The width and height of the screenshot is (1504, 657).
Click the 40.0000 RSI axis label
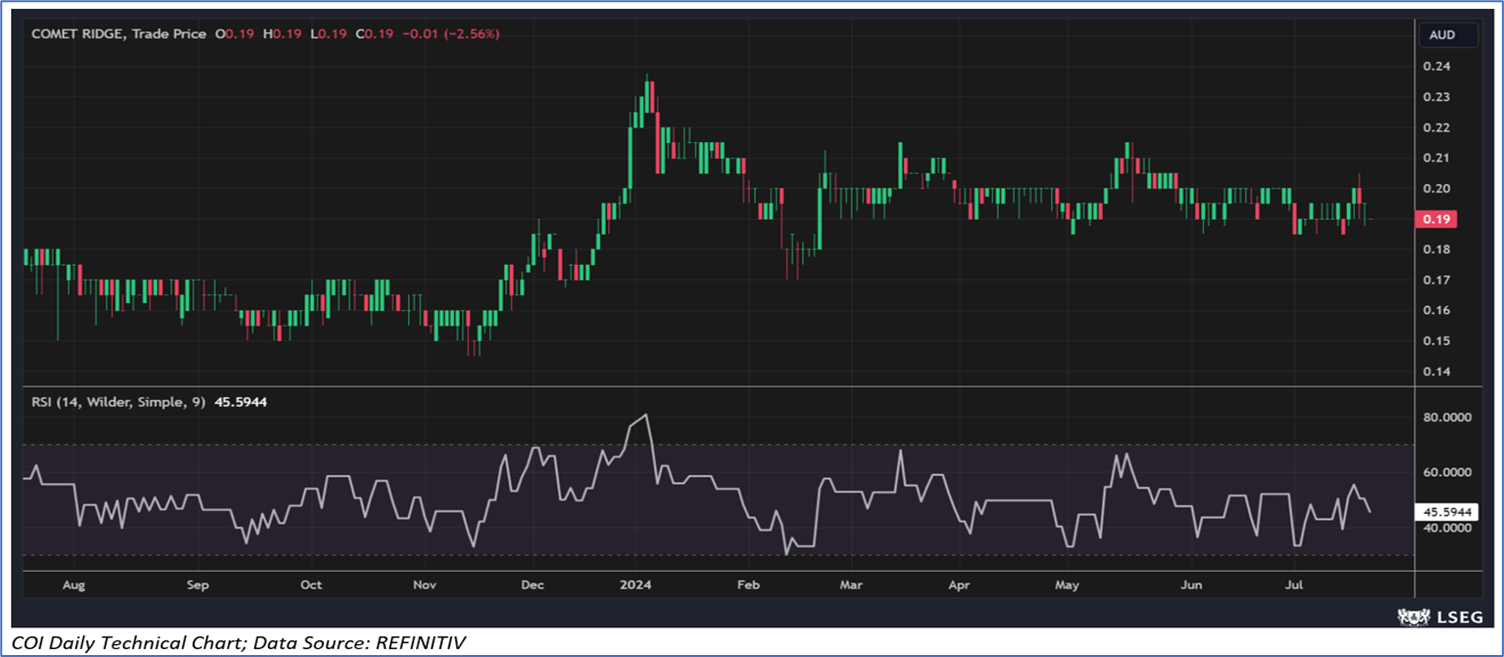[x=1447, y=528]
